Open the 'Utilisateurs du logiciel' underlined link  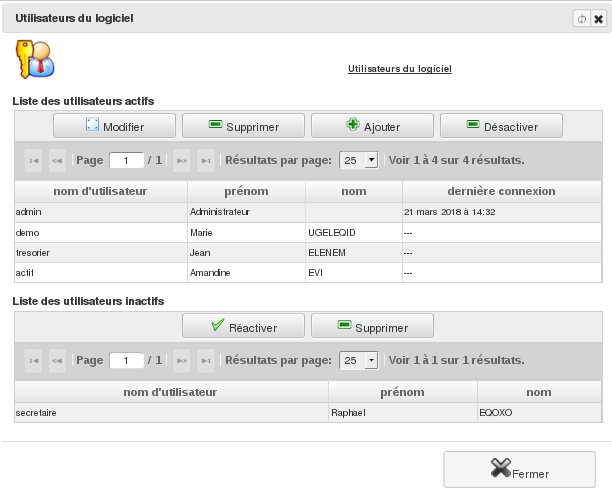click(400, 69)
